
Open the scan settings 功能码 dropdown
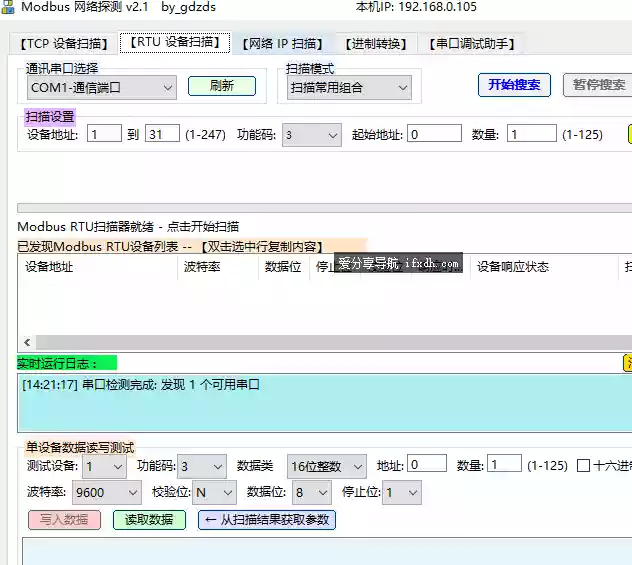point(312,135)
